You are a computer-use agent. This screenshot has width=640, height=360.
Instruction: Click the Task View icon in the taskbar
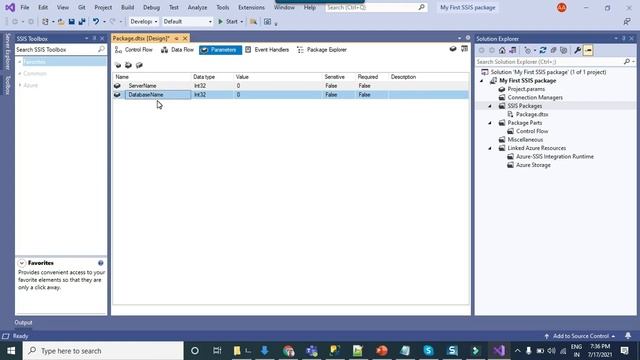point(217,351)
